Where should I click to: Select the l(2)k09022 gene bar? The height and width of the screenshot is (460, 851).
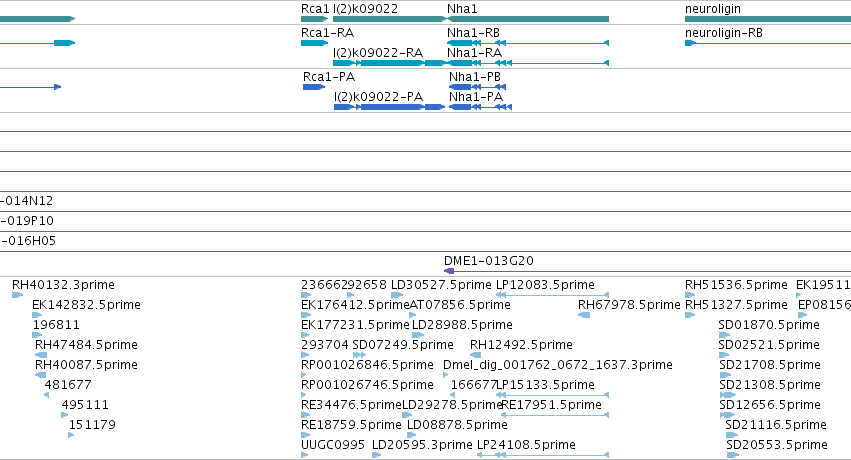coord(390,19)
